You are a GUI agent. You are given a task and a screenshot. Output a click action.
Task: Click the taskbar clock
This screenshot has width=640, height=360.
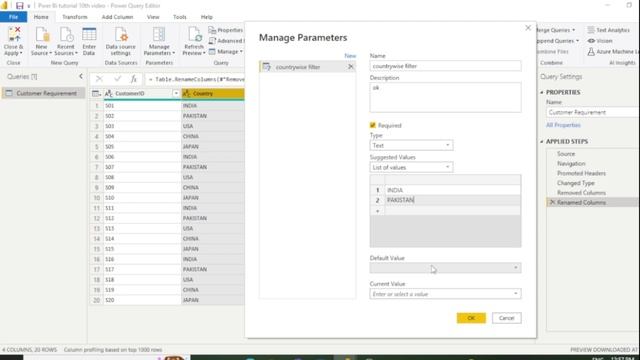pyautogui.click(x=622, y=358)
